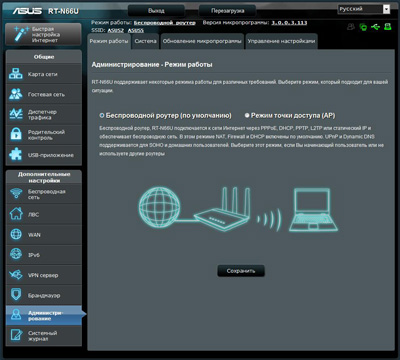Click the first SSID link ASUS2
Viewport: 400px width, 360px height.
(115, 30)
